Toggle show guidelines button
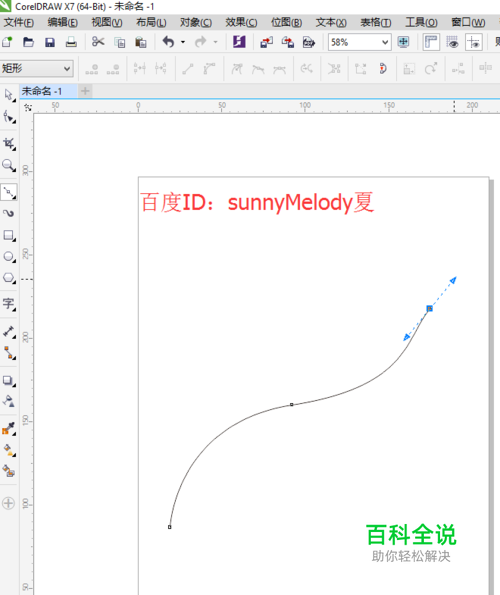This screenshot has height=595, width=500. click(x=473, y=42)
